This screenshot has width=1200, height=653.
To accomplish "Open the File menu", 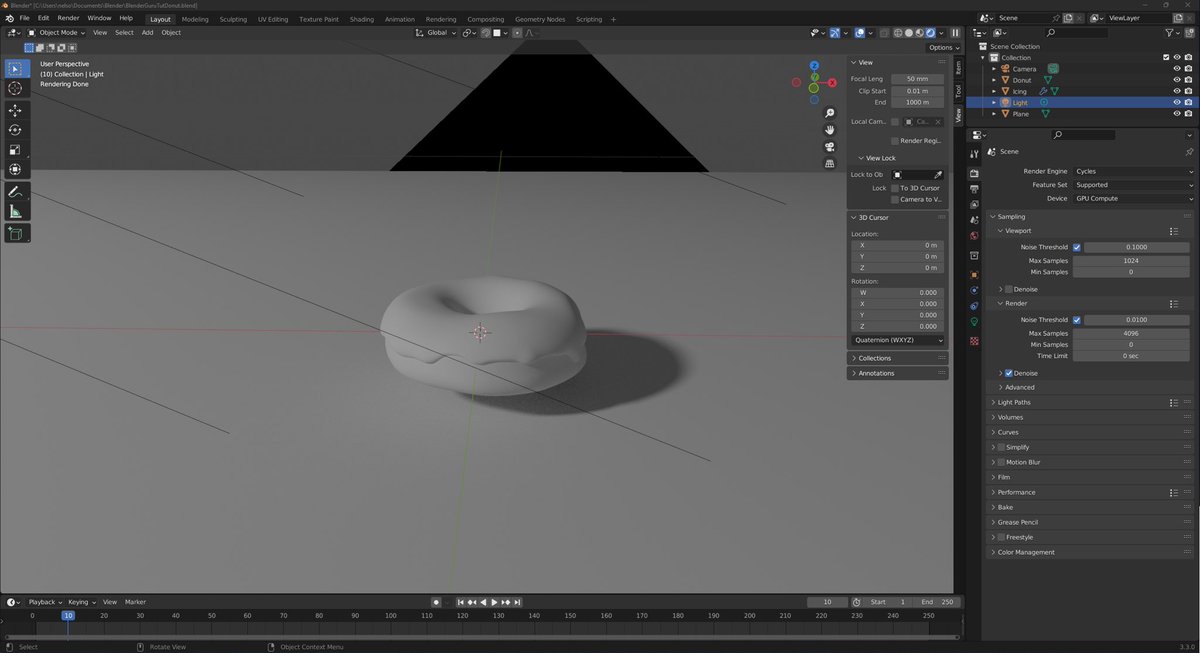I will (24, 18).
